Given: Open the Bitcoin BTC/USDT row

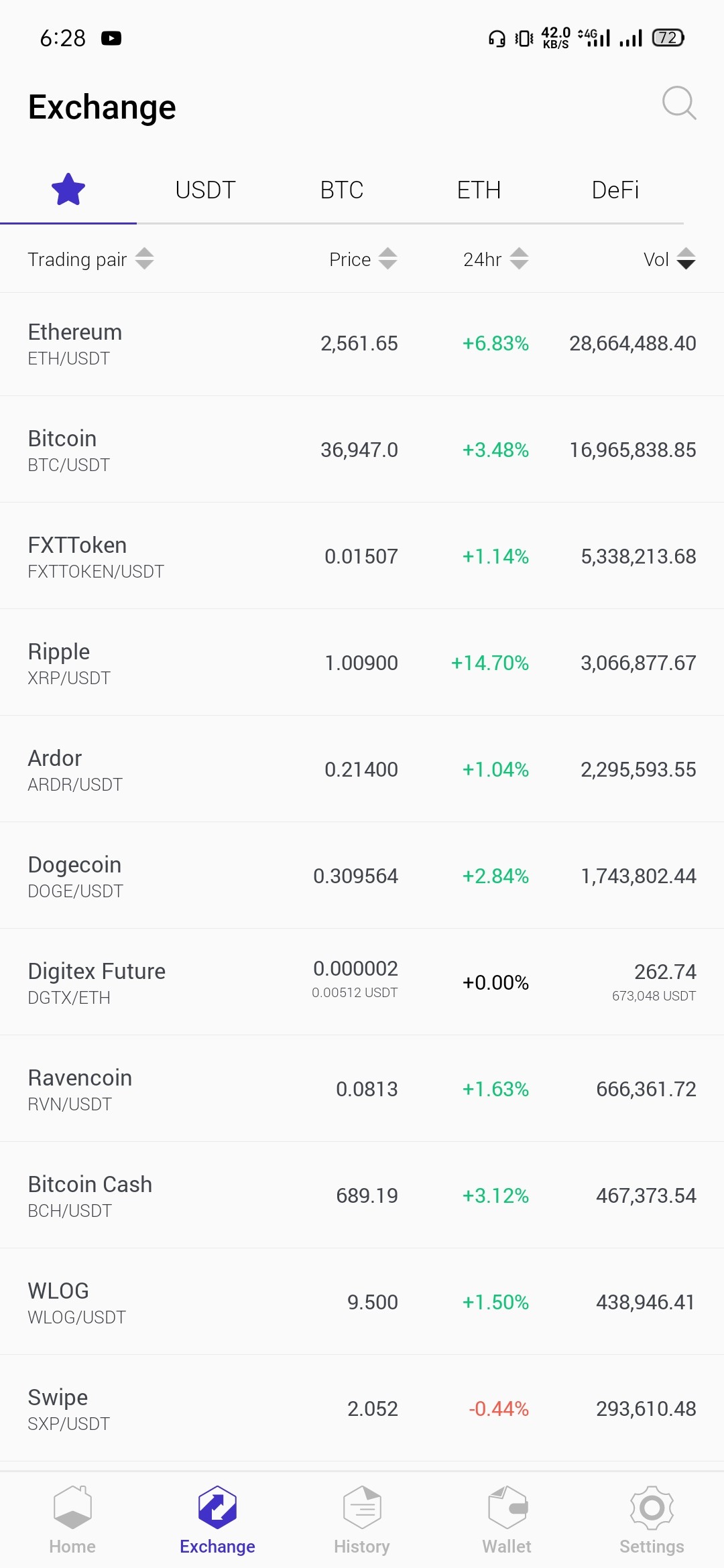Looking at the screenshot, I should [362, 450].
